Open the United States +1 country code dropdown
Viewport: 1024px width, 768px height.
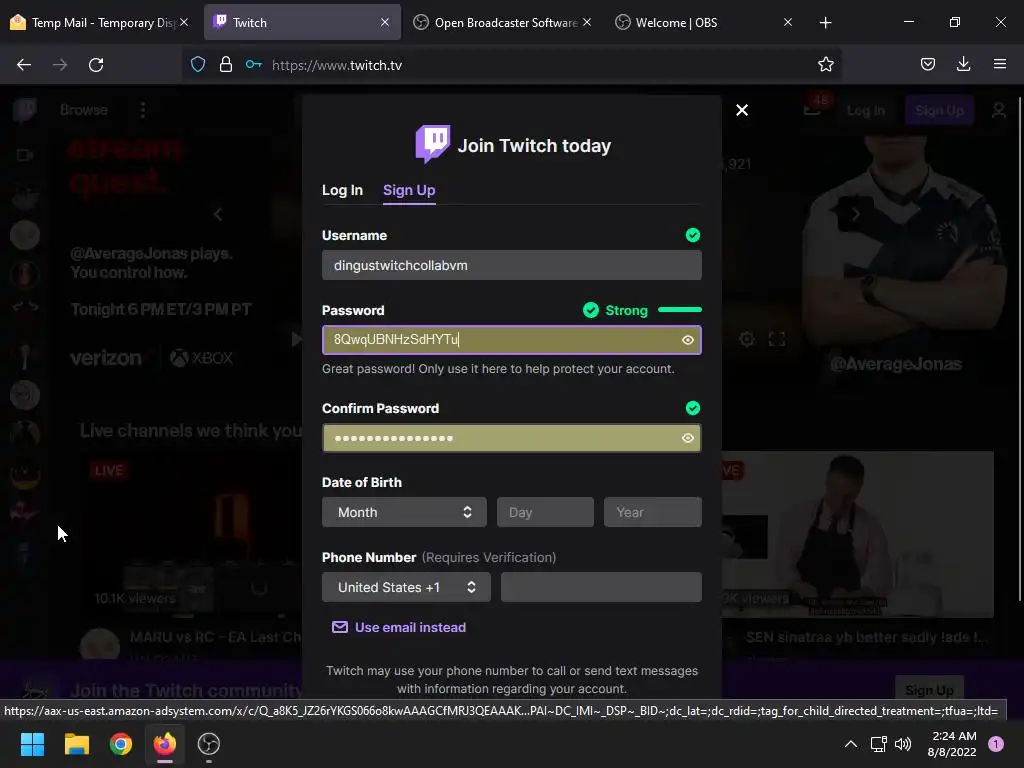click(x=406, y=587)
